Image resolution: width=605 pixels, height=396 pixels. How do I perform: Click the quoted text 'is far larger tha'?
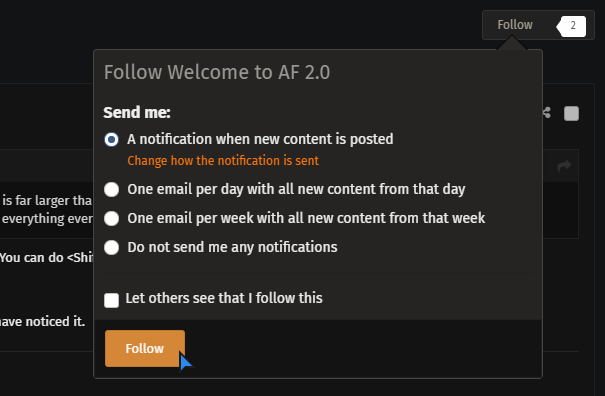pyautogui.click(x=47, y=201)
